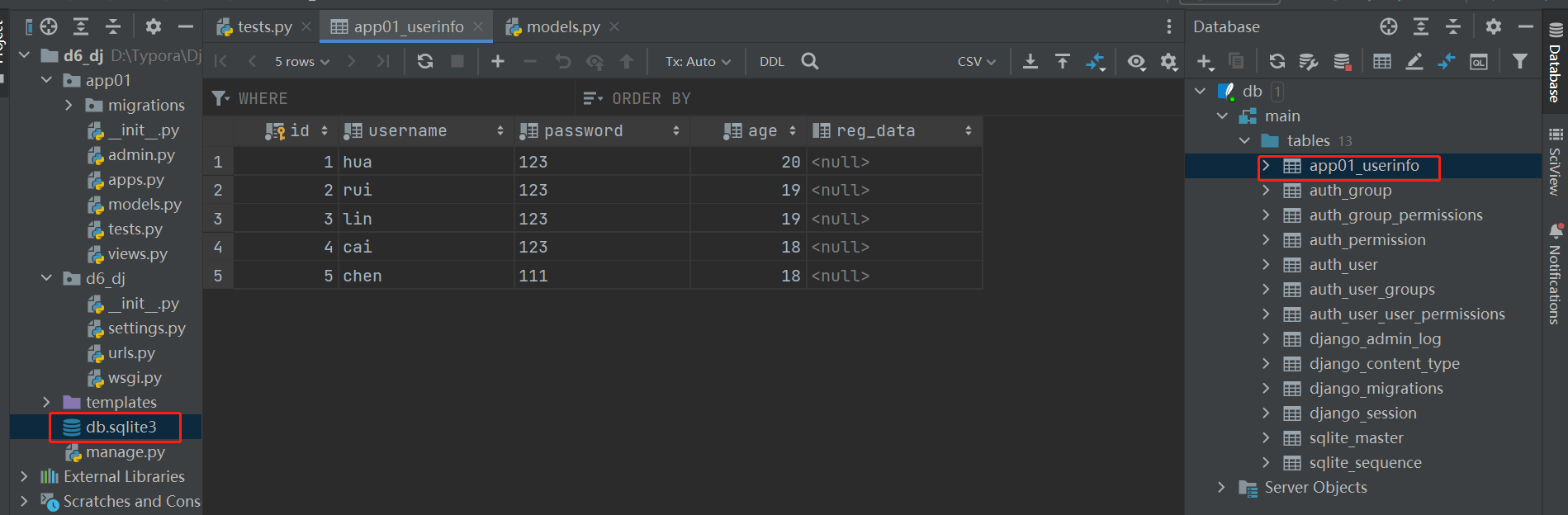Click the Reload Page refresh icon
Image resolution: width=1568 pixels, height=515 pixels.
(x=425, y=61)
